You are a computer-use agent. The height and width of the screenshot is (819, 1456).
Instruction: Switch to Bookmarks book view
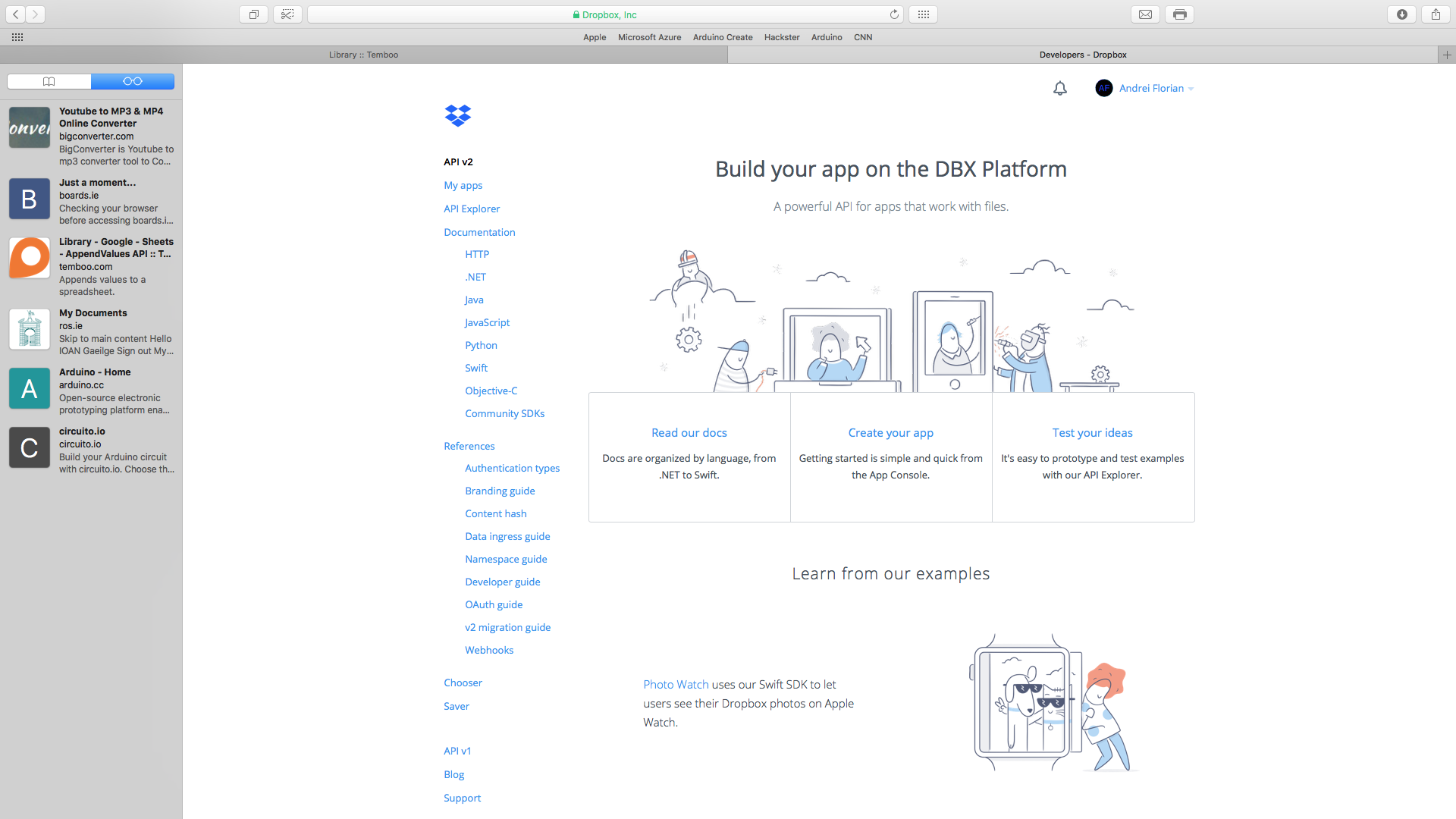(x=49, y=81)
